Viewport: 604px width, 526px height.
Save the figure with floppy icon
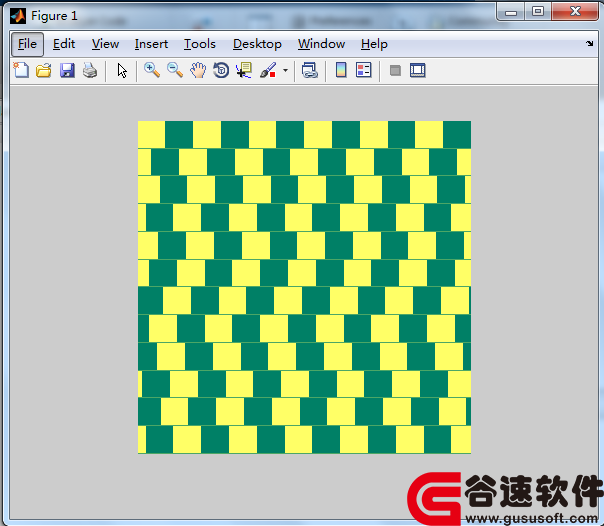pyautogui.click(x=67, y=70)
